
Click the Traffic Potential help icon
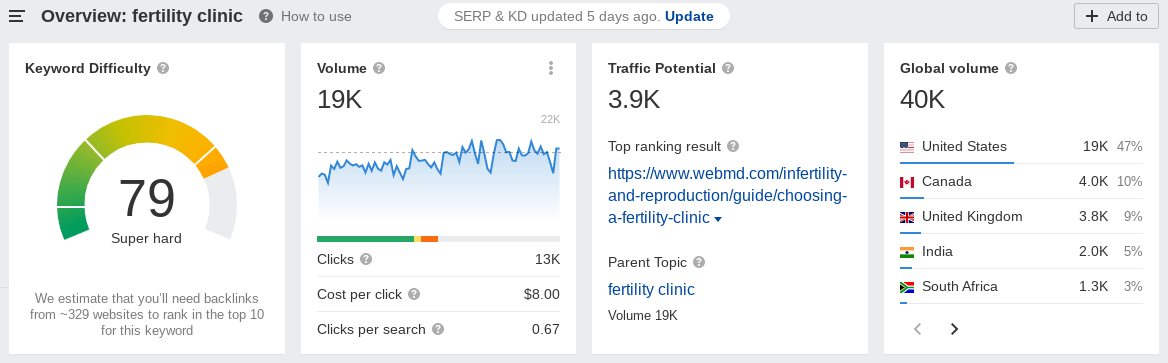point(728,68)
